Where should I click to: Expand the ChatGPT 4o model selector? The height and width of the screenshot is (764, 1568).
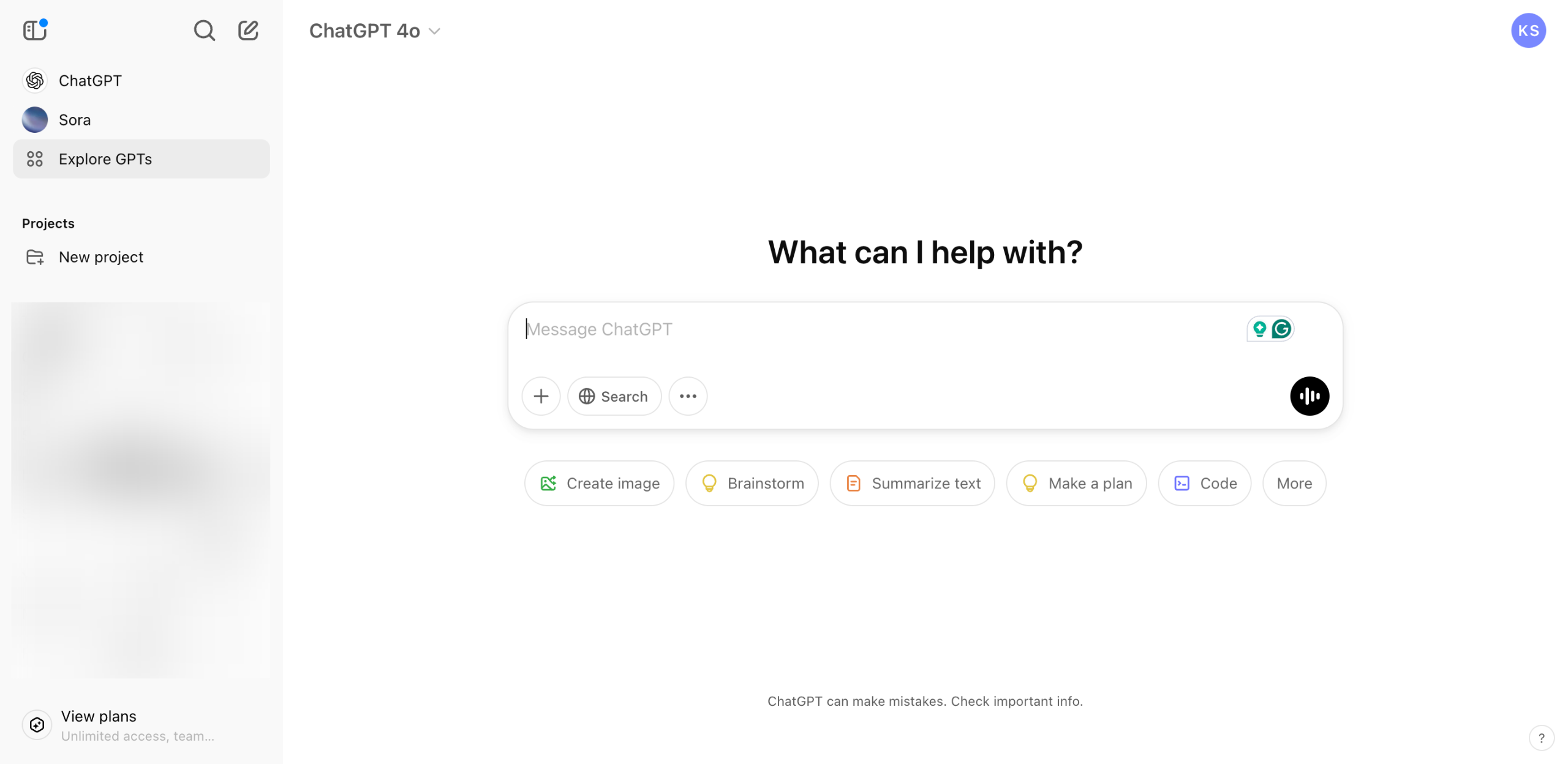(x=374, y=31)
